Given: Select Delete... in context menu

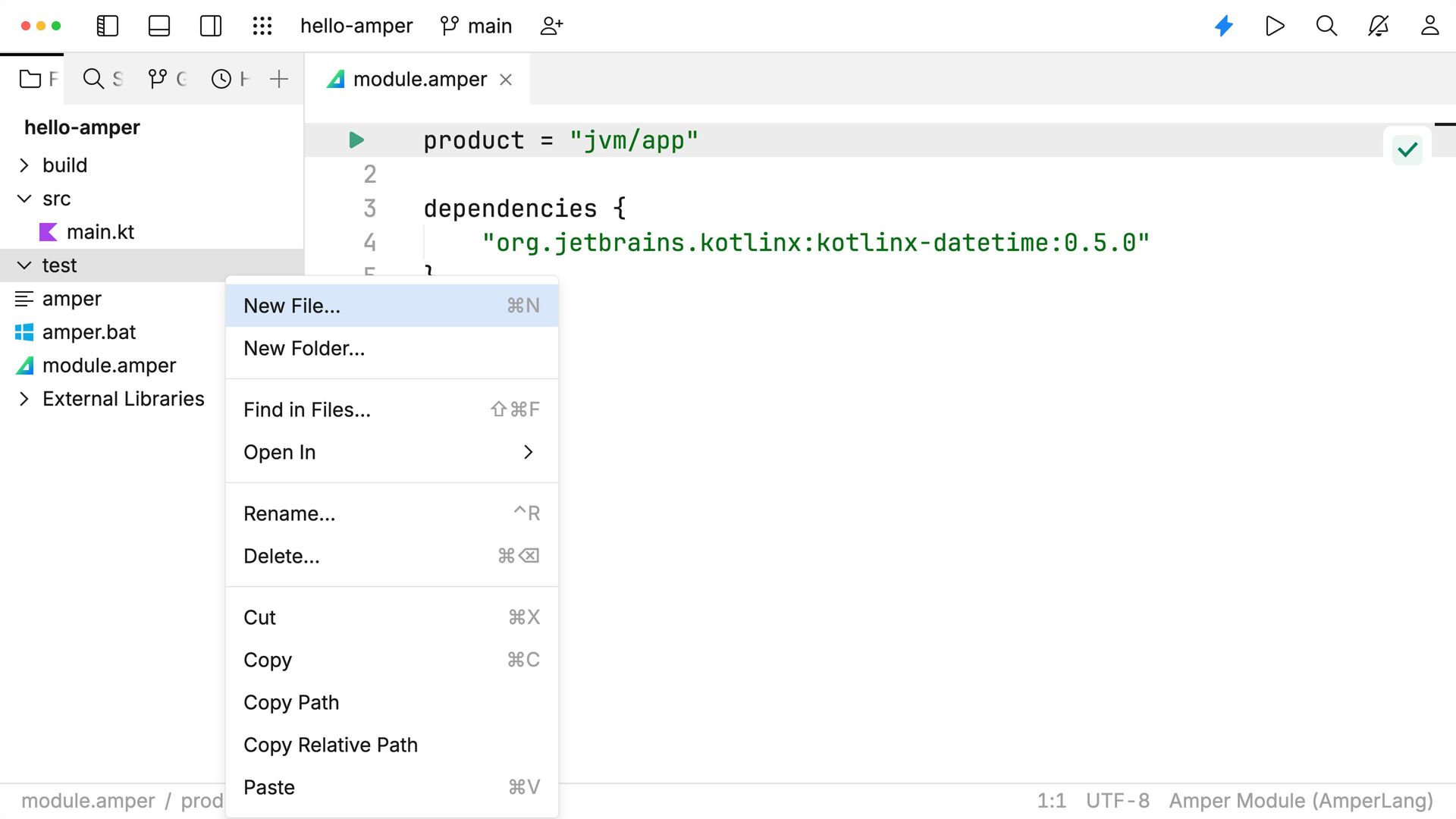Looking at the screenshot, I should coord(392,556).
